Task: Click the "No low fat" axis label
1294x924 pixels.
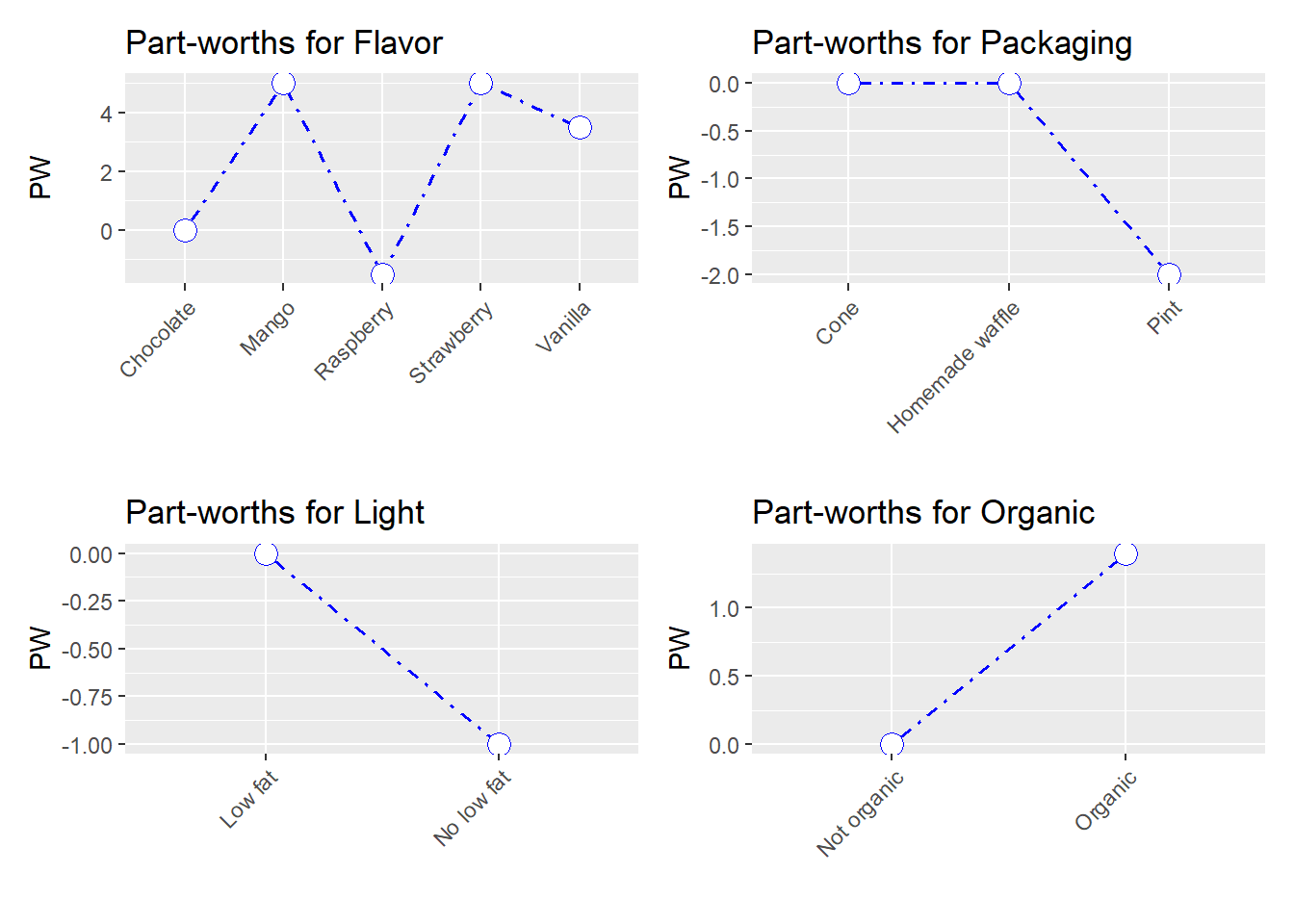Action: [472, 808]
